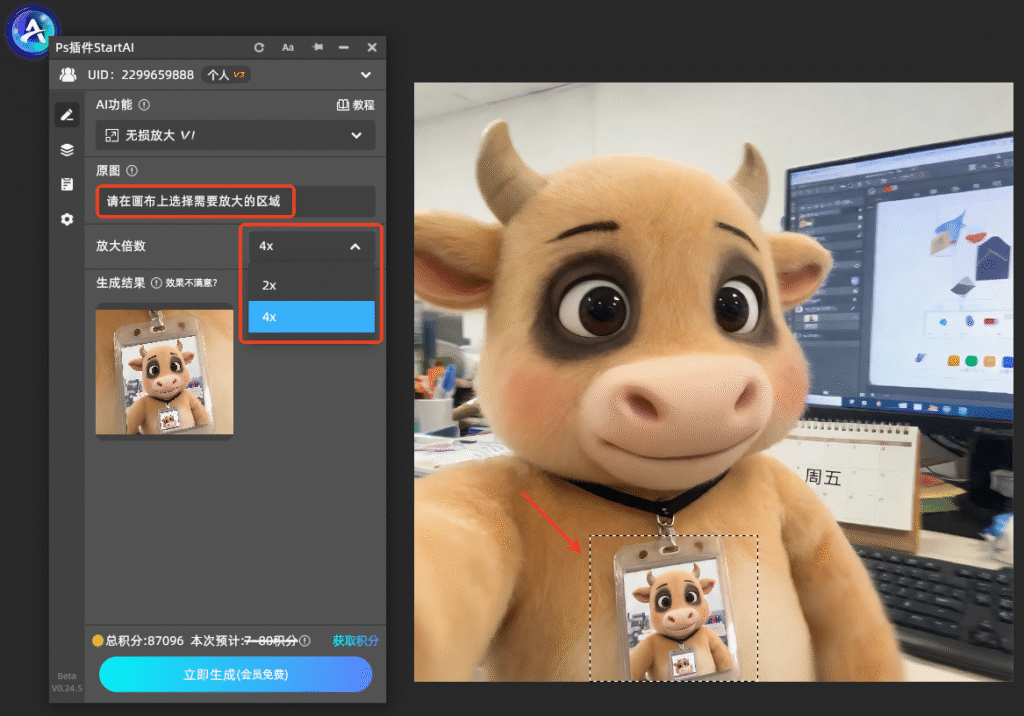This screenshot has width=1024, height=716.
Task: Click the generated result thumbnail
Action: [165, 372]
